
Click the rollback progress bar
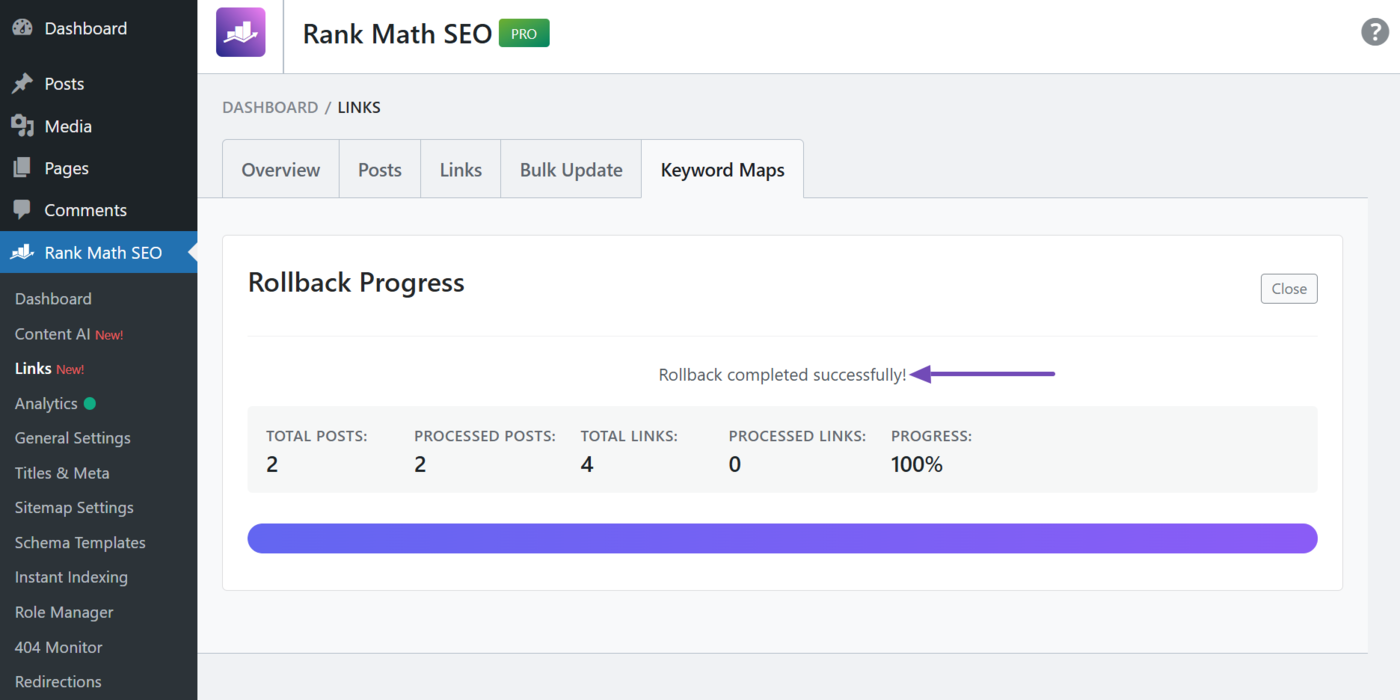[782, 538]
